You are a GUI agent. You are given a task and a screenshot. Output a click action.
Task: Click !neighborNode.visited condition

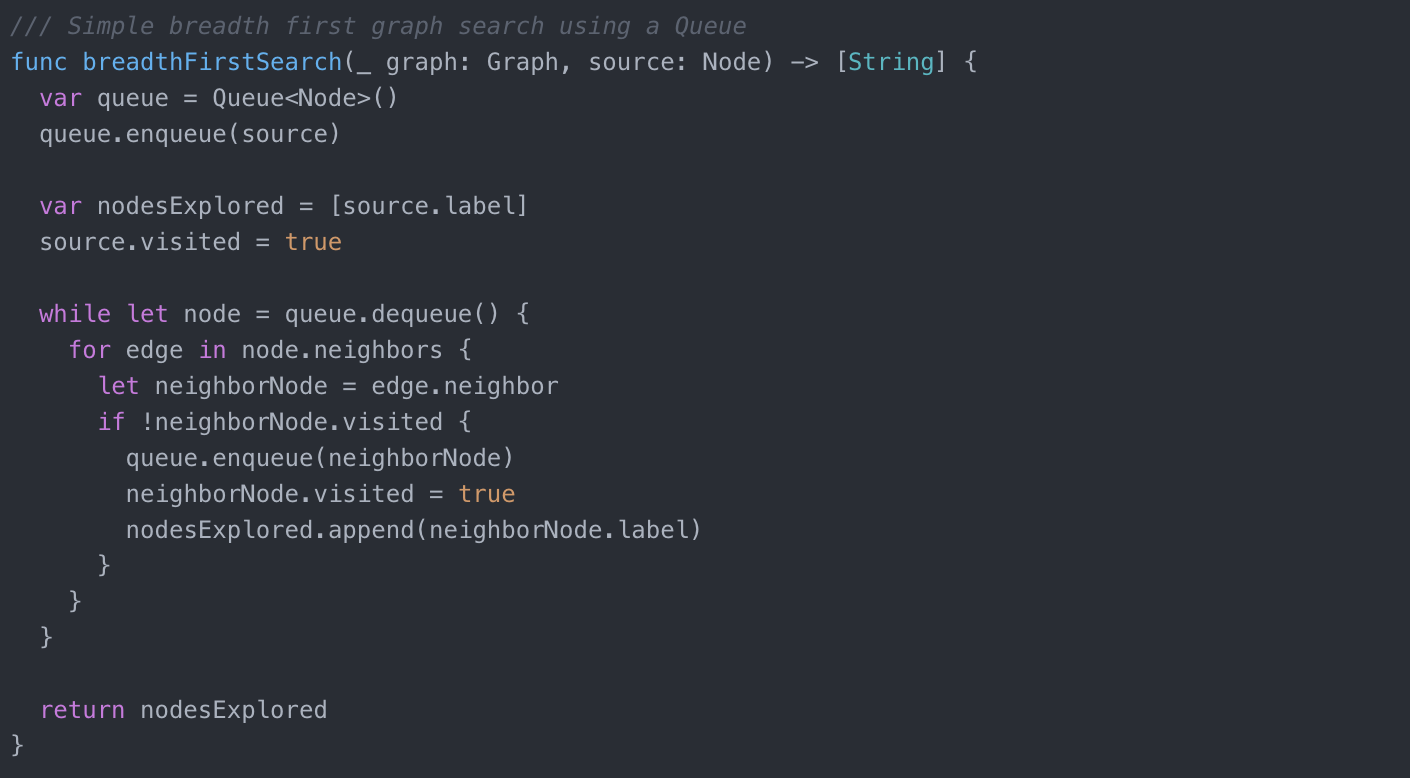tap(292, 422)
